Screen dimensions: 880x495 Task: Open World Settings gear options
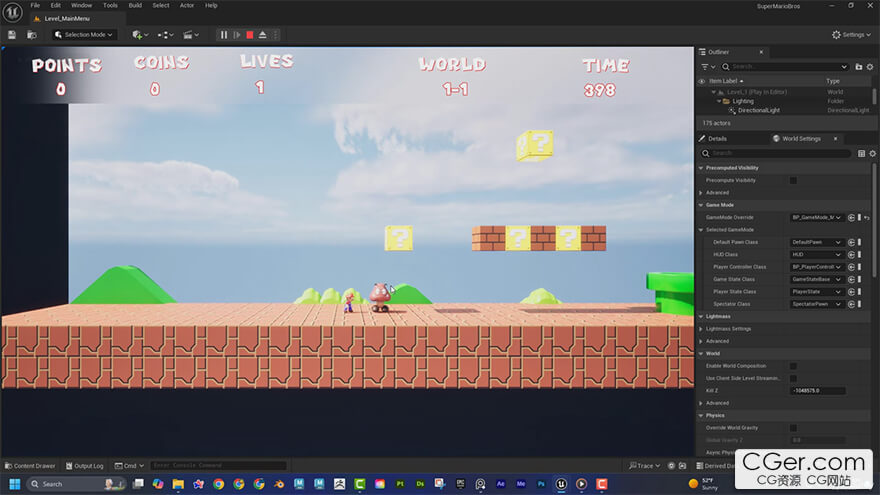(873, 153)
